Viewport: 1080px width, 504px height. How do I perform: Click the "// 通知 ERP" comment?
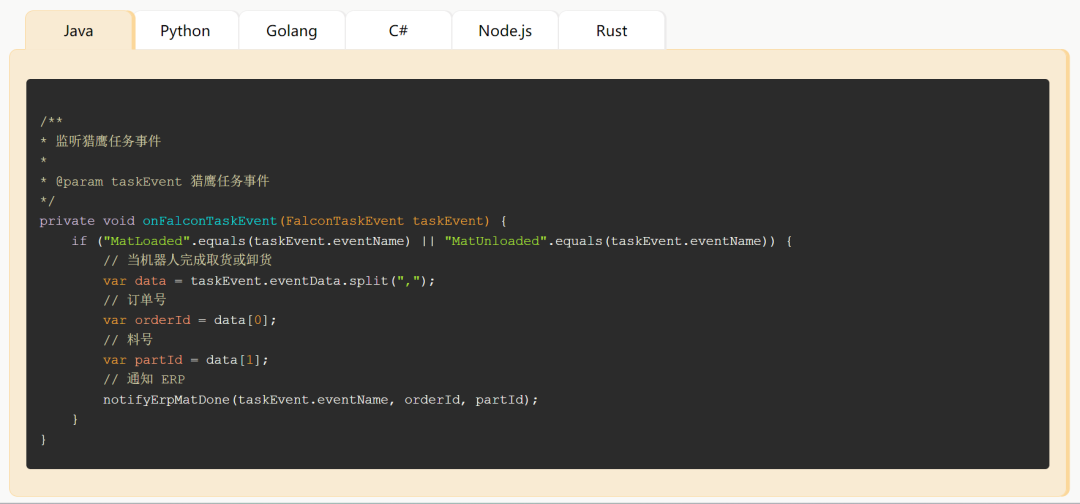click(x=143, y=380)
